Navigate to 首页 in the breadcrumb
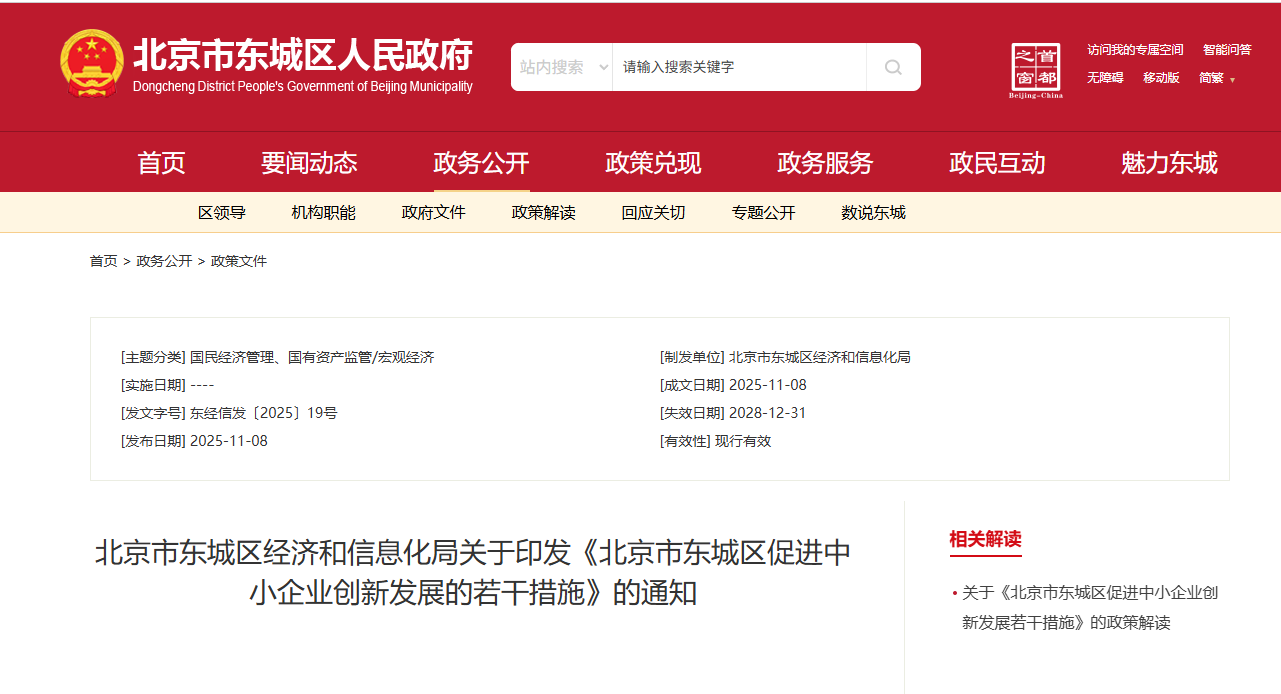The width and height of the screenshot is (1281, 694). pos(102,261)
